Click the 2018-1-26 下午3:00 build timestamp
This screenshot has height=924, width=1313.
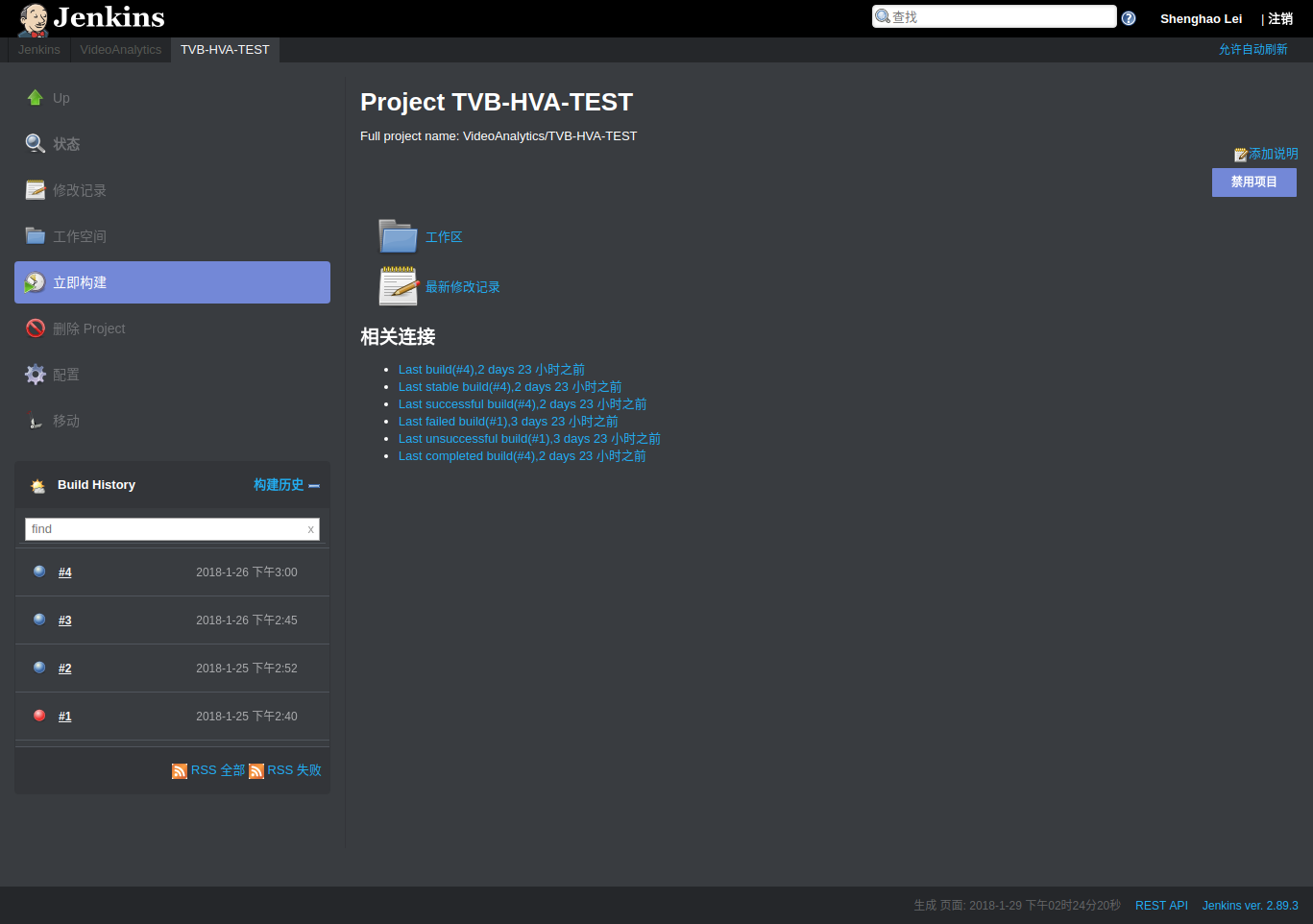pyautogui.click(x=247, y=572)
